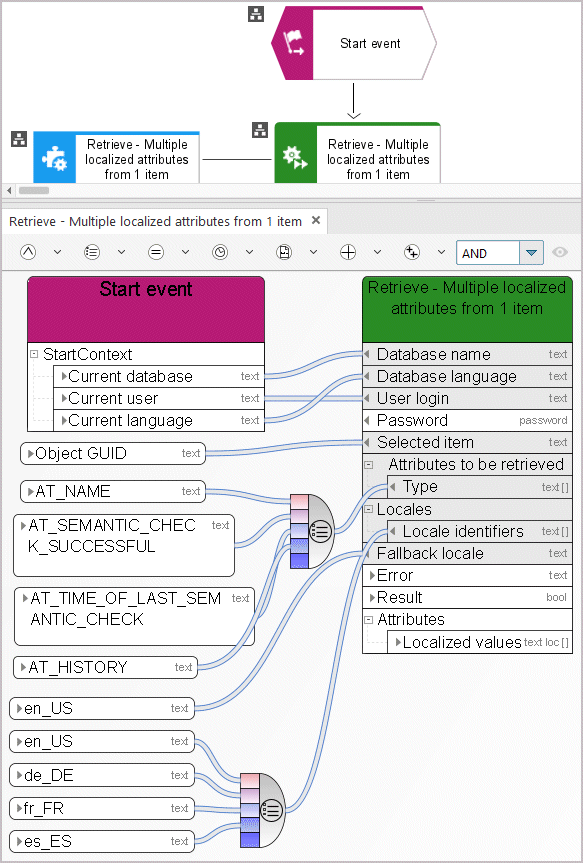Open the AND operator combo box arrow
The height and width of the screenshot is (863, 583).
point(531,253)
